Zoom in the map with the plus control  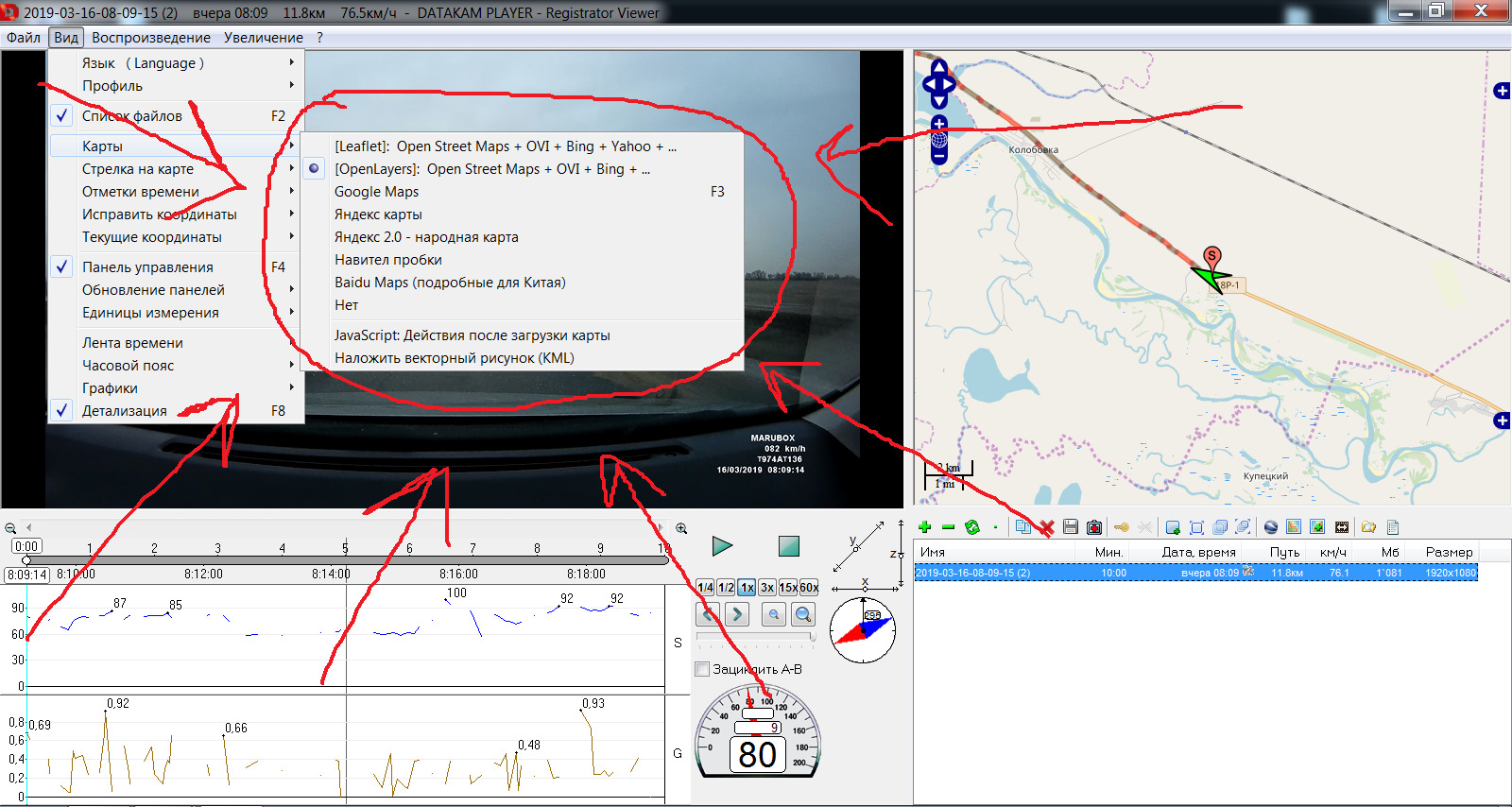point(939,124)
